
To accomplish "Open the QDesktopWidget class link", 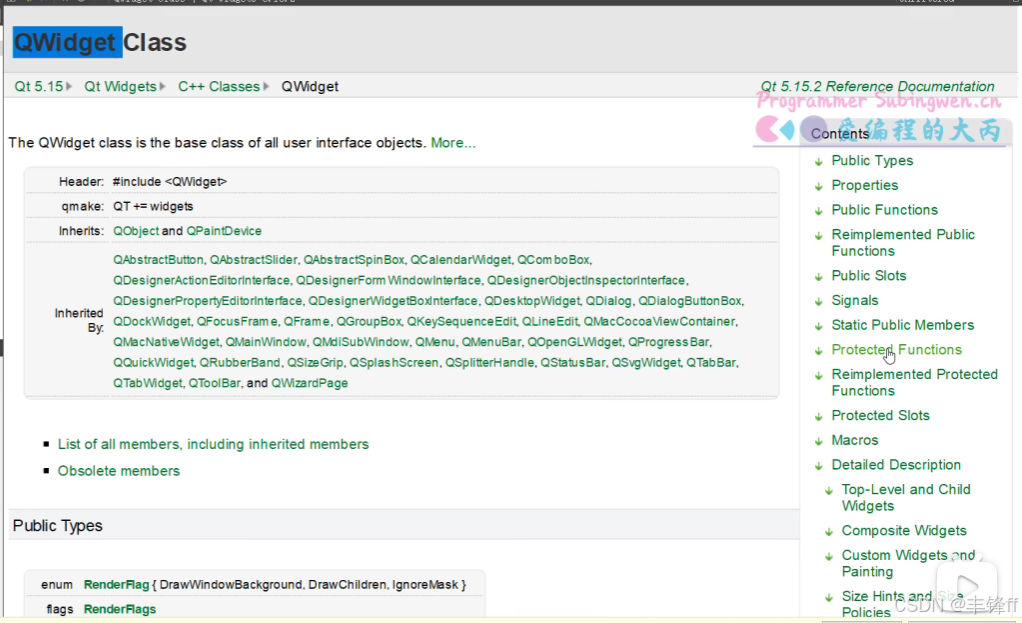I will pos(532,301).
